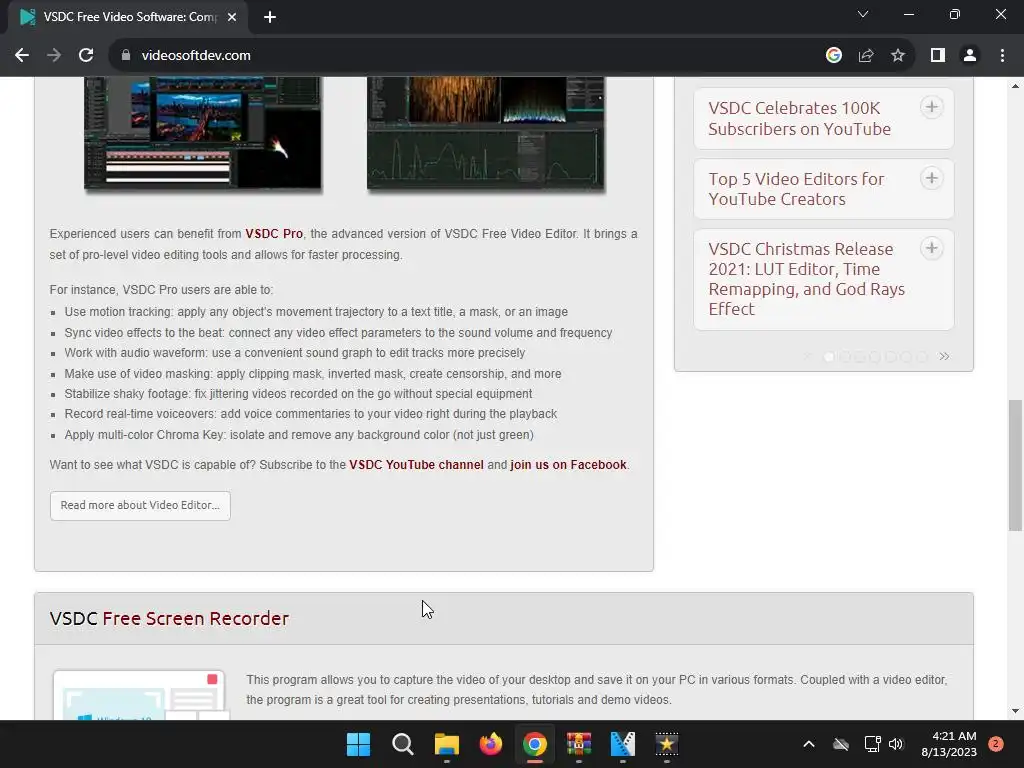Go to next news page arrow
The height and width of the screenshot is (768, 1024).
click(944, 357)
